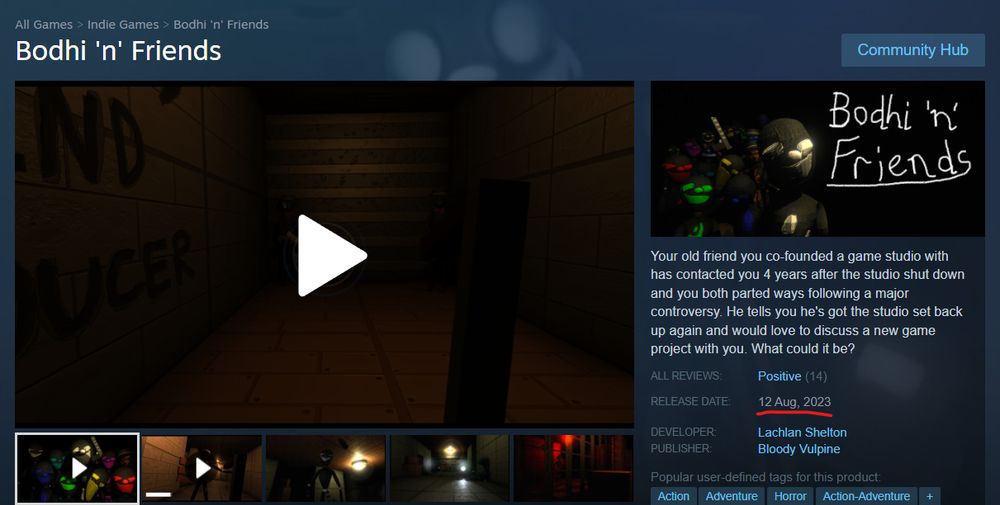This screenshot has height=505, width=1000.
Task: Click the PUBLISHER label
Action: pyautogui.click(x=680, y=449)
